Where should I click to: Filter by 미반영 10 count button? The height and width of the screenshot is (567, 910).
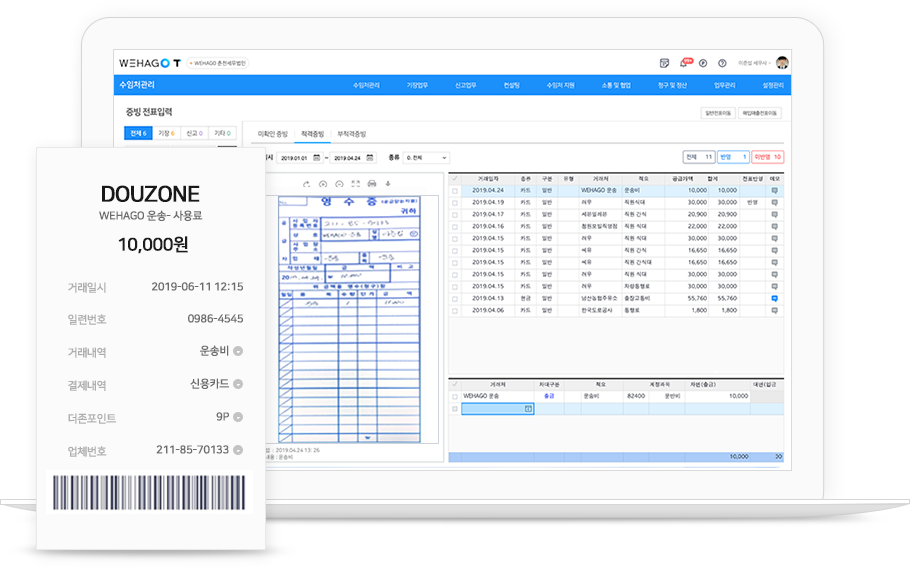768,157
